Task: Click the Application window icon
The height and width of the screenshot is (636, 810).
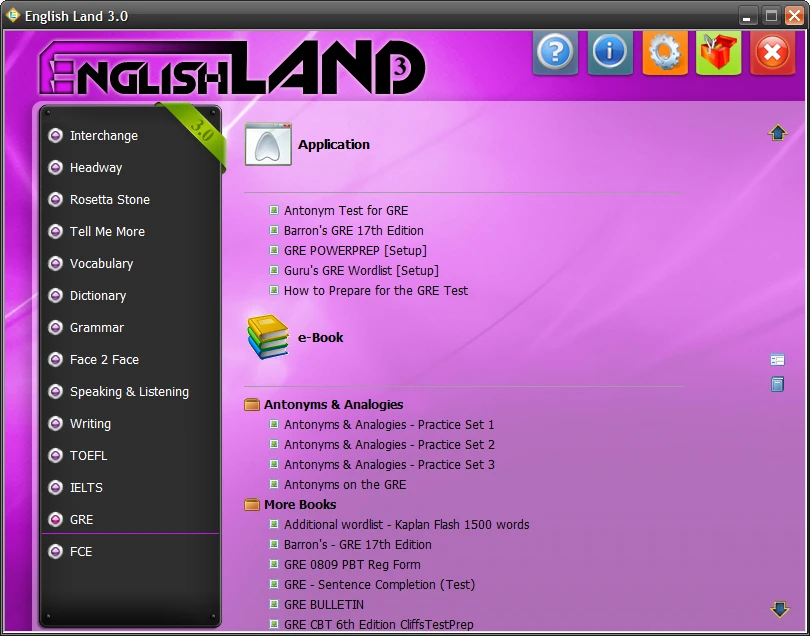Action: 268,145
